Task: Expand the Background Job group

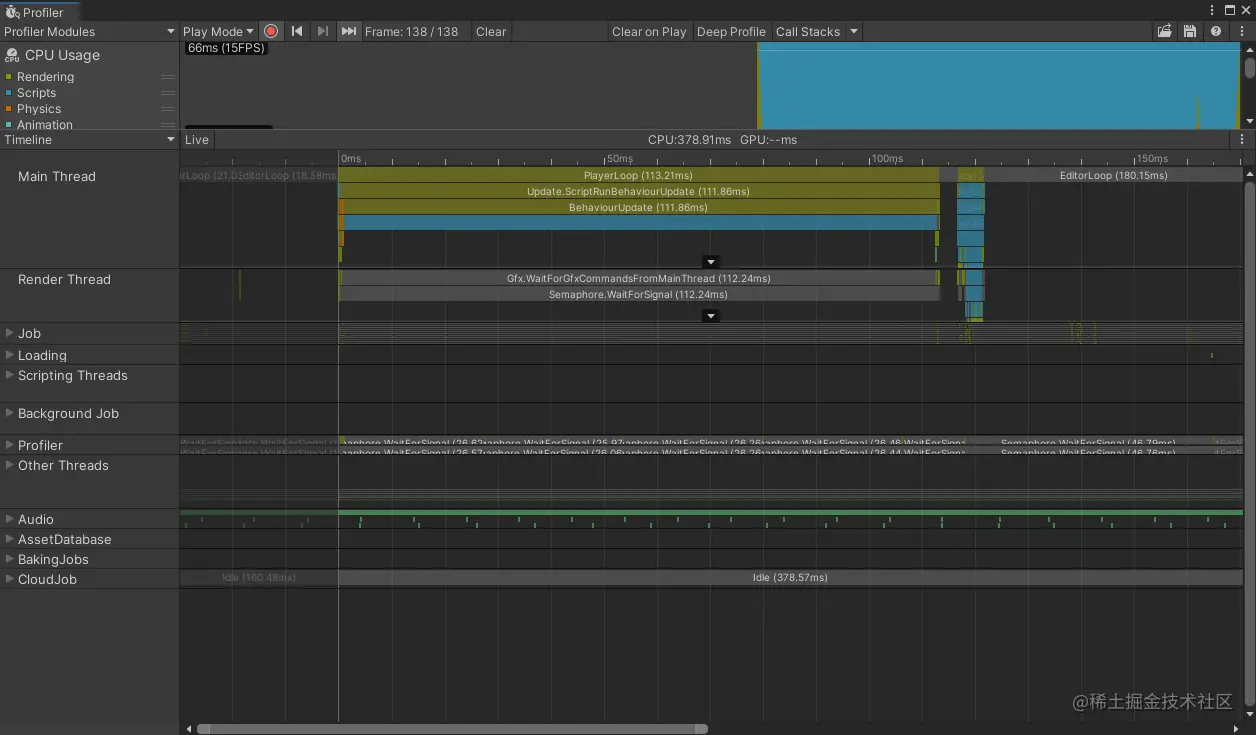Action: point(9,413)
